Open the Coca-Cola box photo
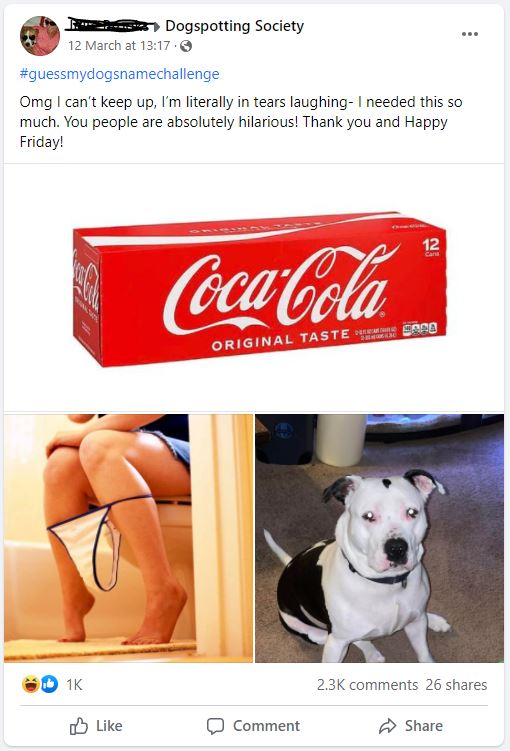The width and height of the screenshot is (510, 751). point(254,287)
